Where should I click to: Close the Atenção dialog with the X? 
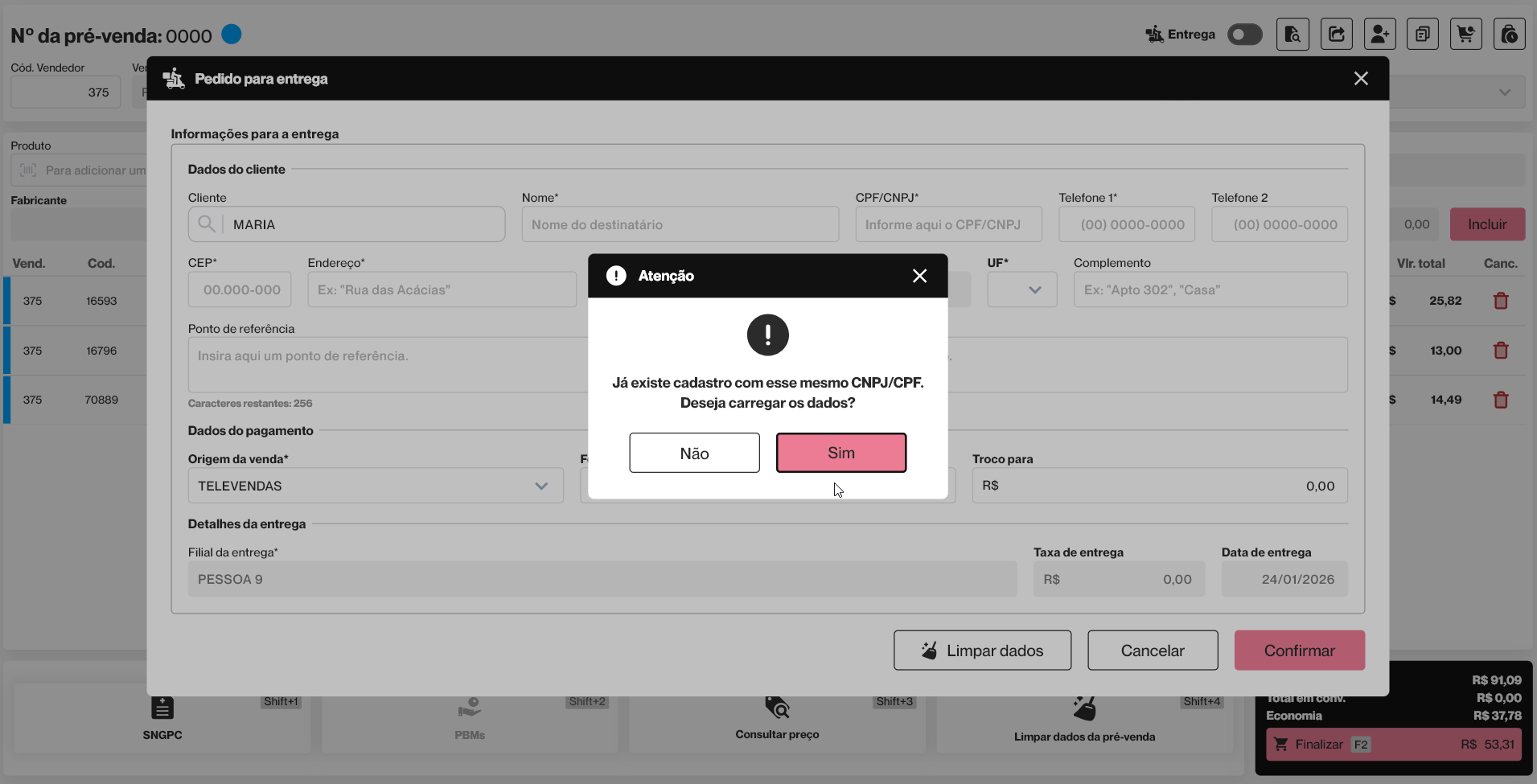(919, 276)
